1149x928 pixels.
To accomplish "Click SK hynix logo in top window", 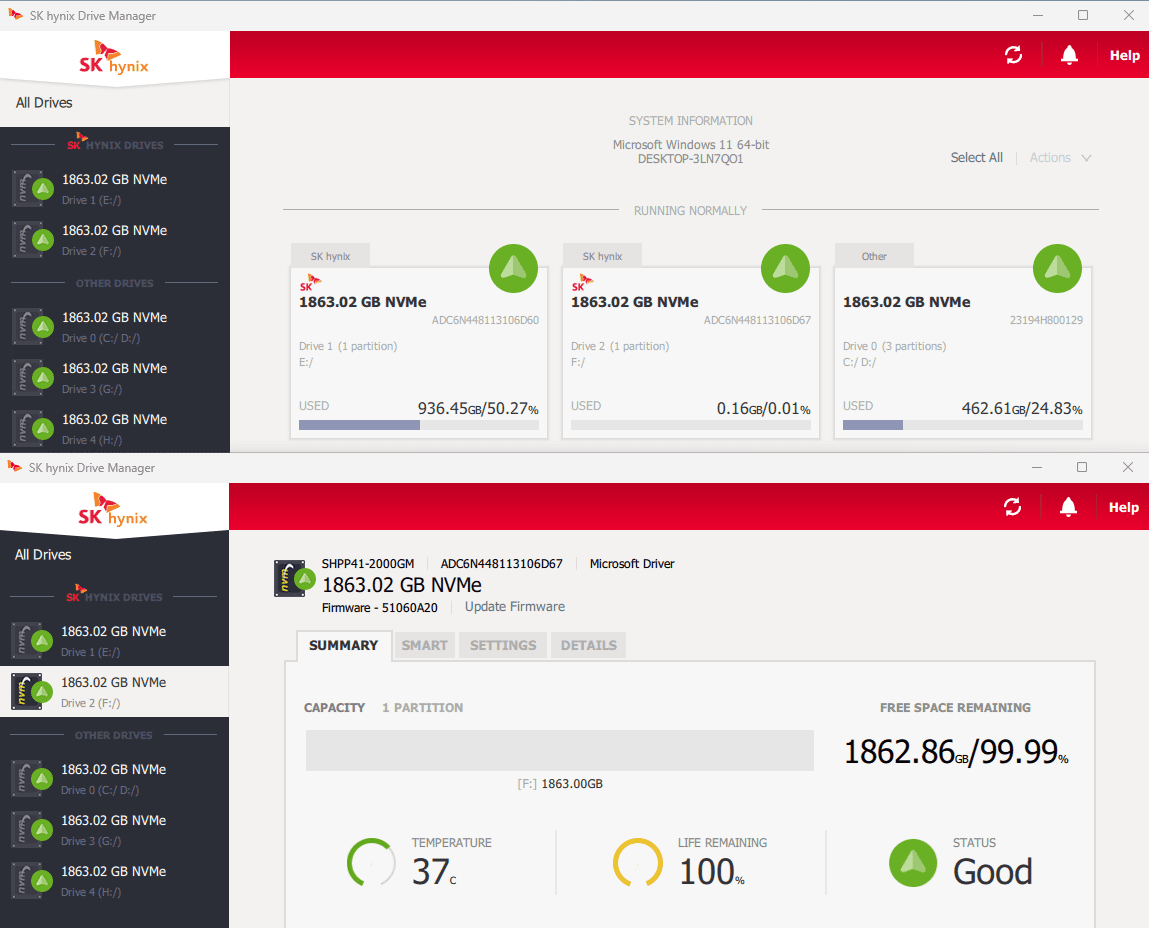I will coord(114,58).
